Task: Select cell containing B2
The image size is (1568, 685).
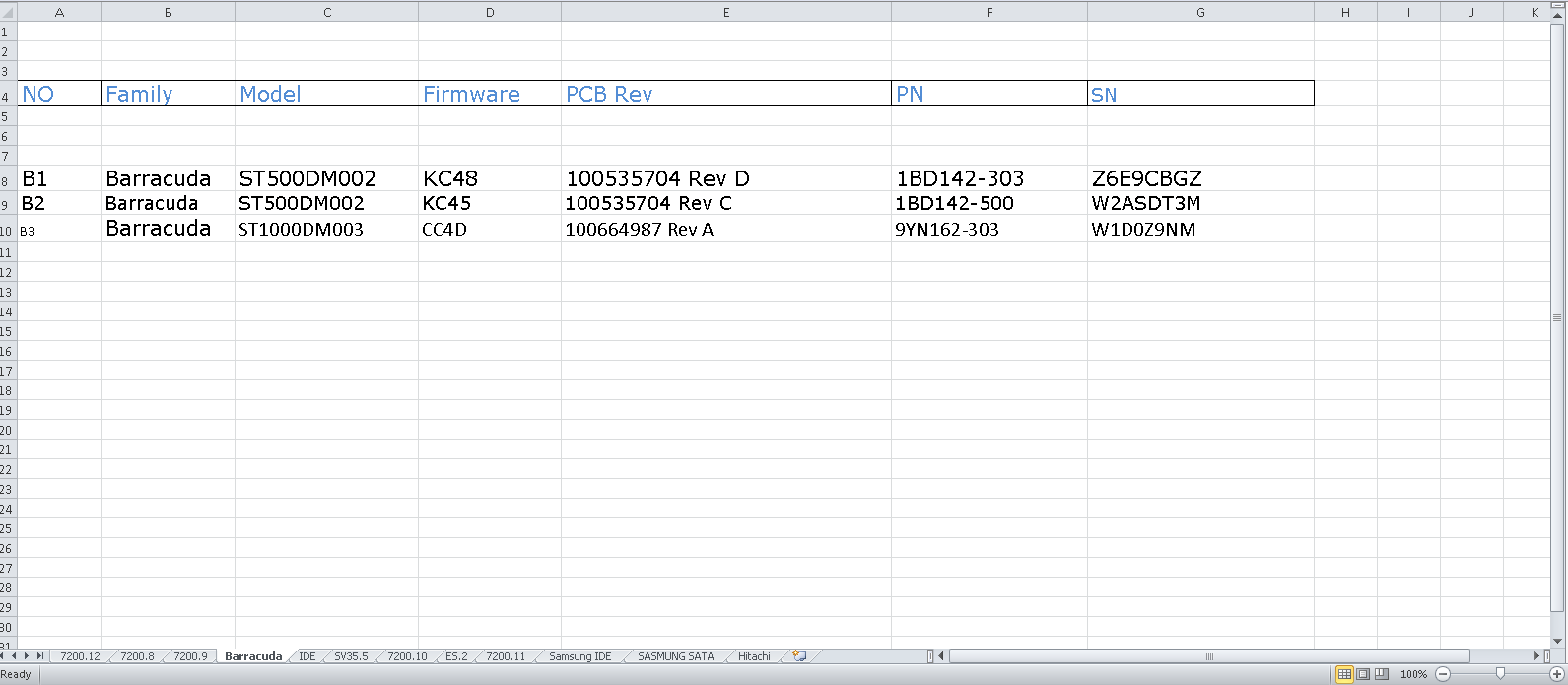Action: (x=59, y=203)
